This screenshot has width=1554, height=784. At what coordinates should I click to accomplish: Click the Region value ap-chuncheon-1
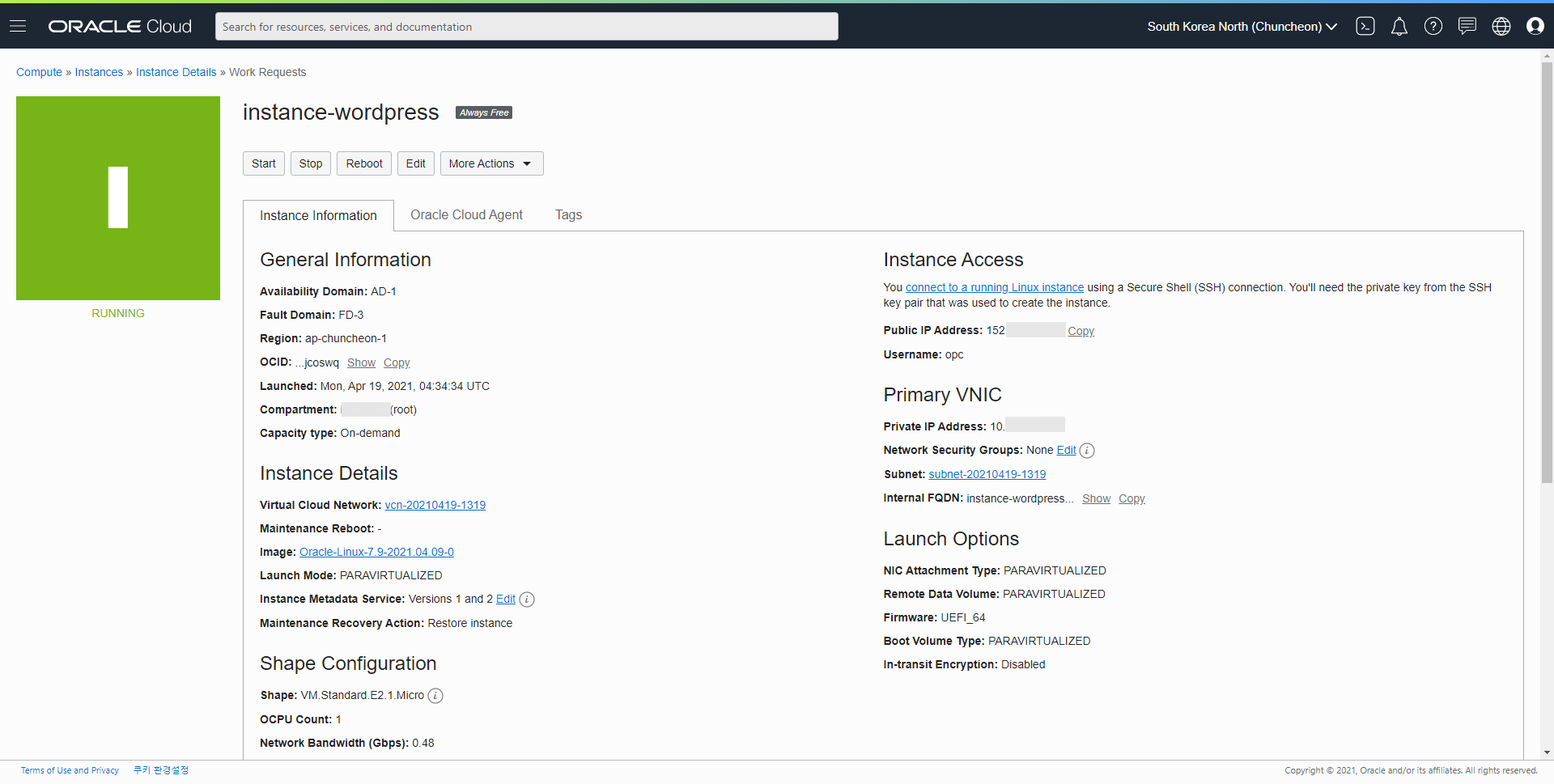(346, 338)
